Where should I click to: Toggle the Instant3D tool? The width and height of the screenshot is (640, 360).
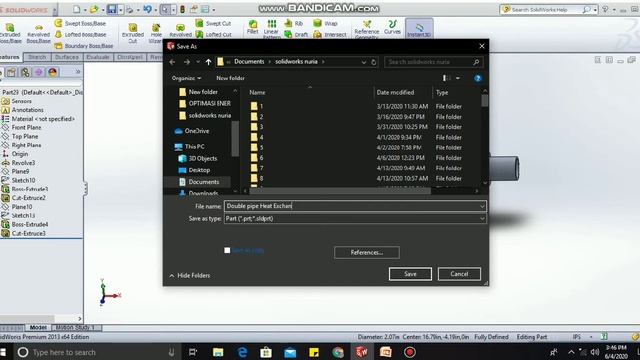coord(419,29)
